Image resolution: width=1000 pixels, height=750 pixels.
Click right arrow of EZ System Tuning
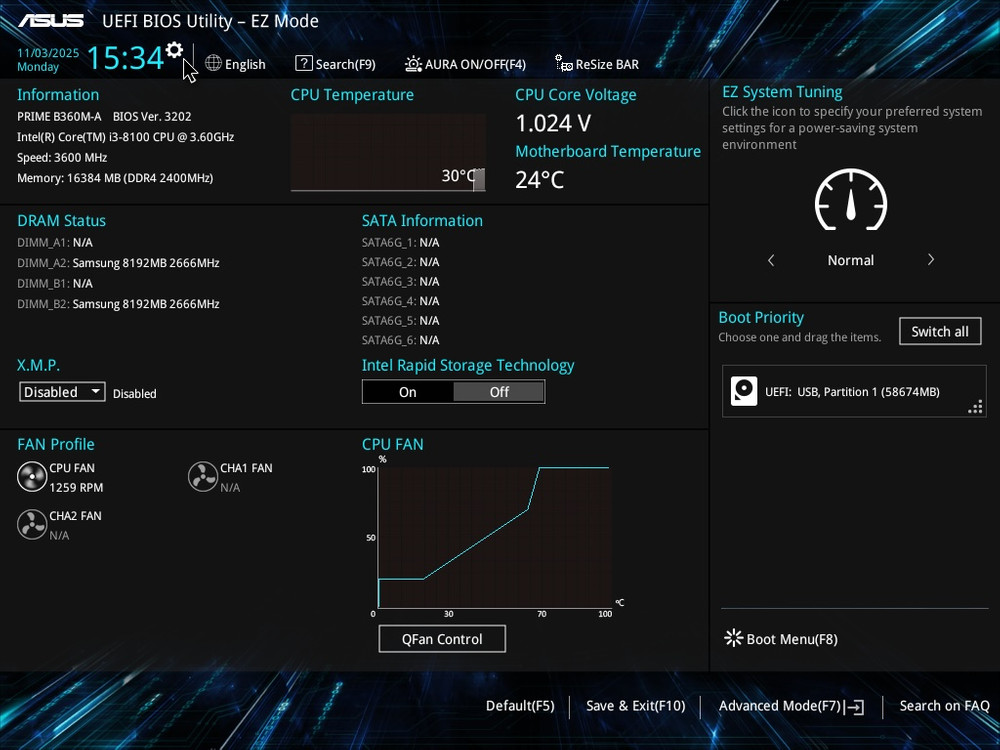[x=931, y=260]
